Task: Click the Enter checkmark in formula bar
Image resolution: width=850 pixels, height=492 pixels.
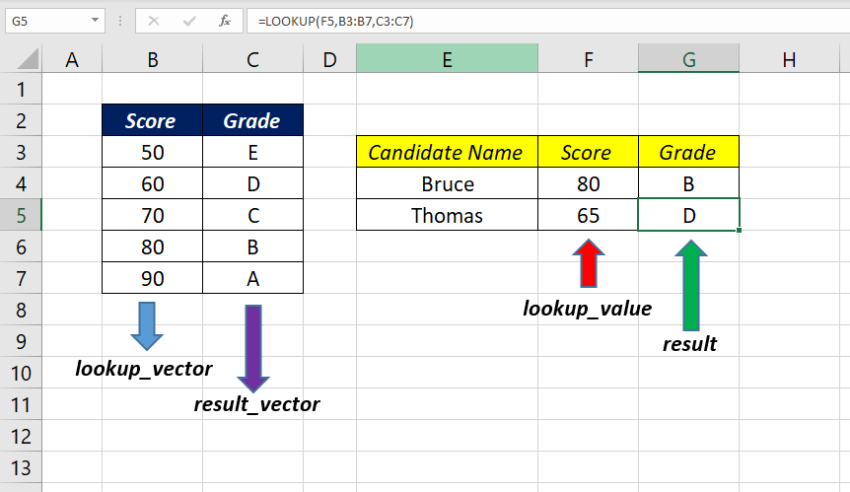Action: (189, 20)
